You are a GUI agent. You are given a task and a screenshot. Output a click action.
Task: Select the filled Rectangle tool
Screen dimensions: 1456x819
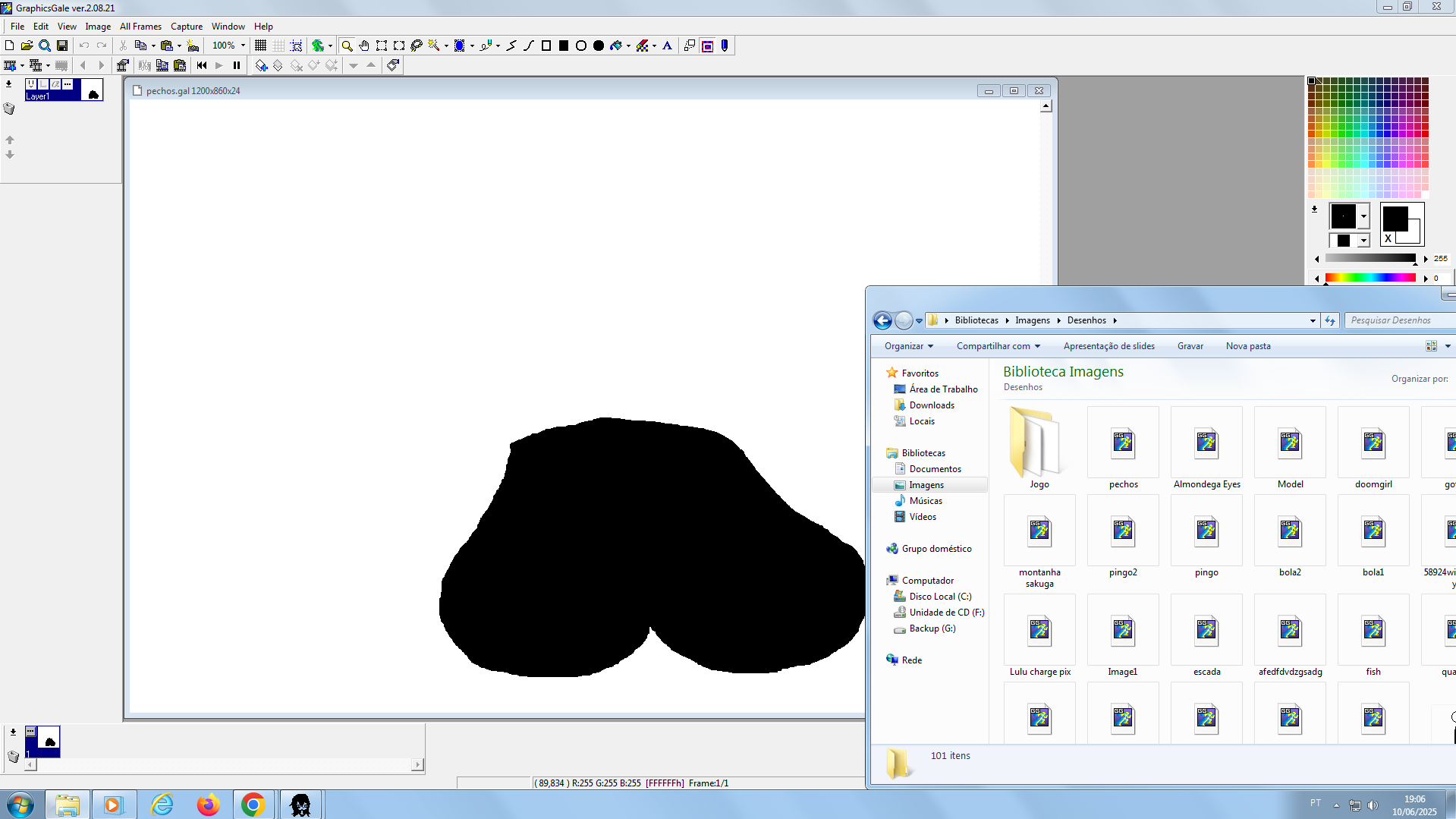pos(564,46)
